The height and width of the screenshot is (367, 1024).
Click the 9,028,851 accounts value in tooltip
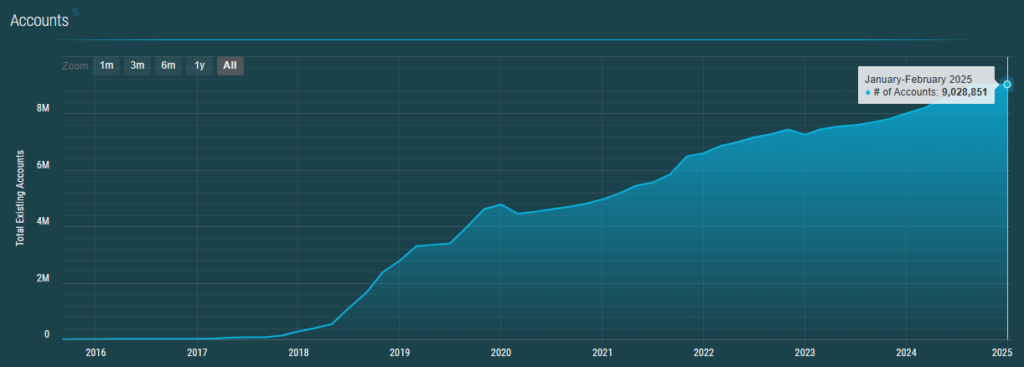click(964, 93)
